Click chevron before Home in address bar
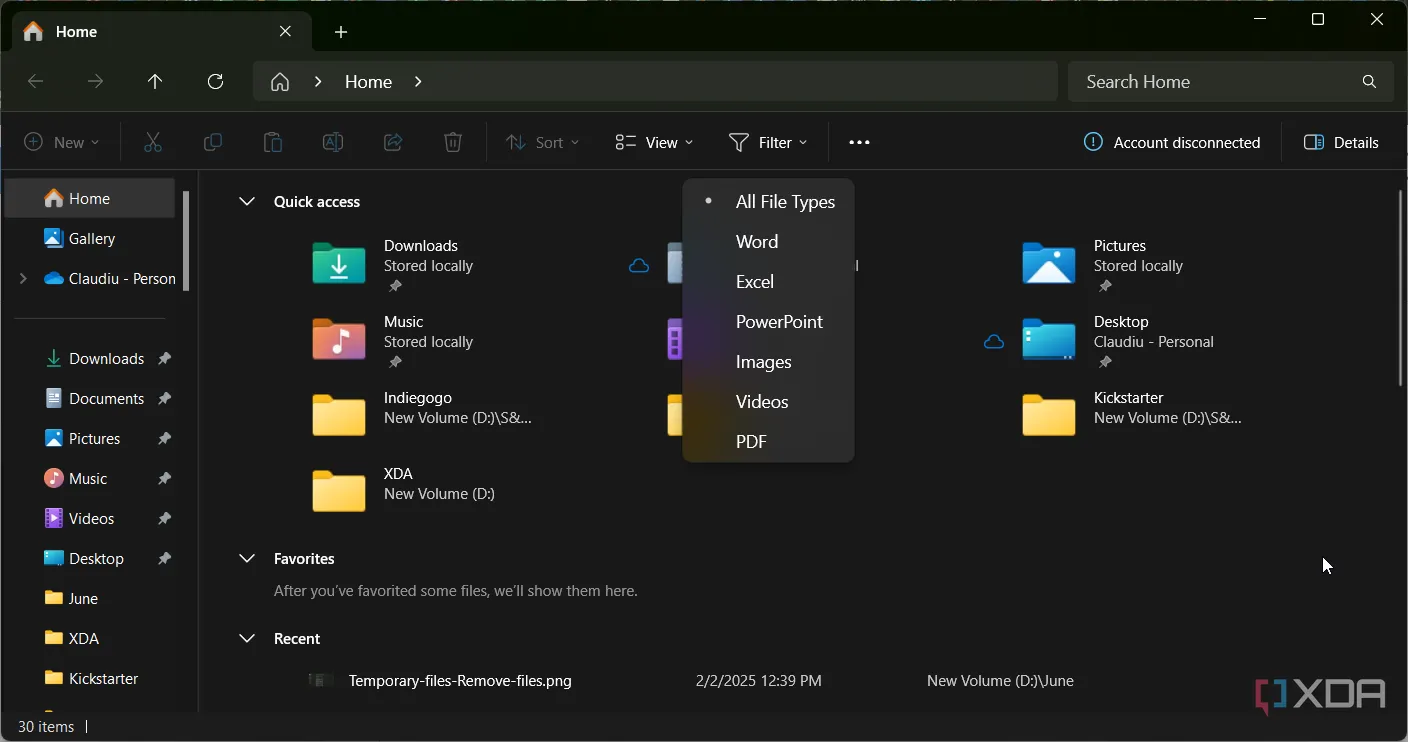Screen dimensions: 1408x742 pyautogui.click(x=318, y=82)
